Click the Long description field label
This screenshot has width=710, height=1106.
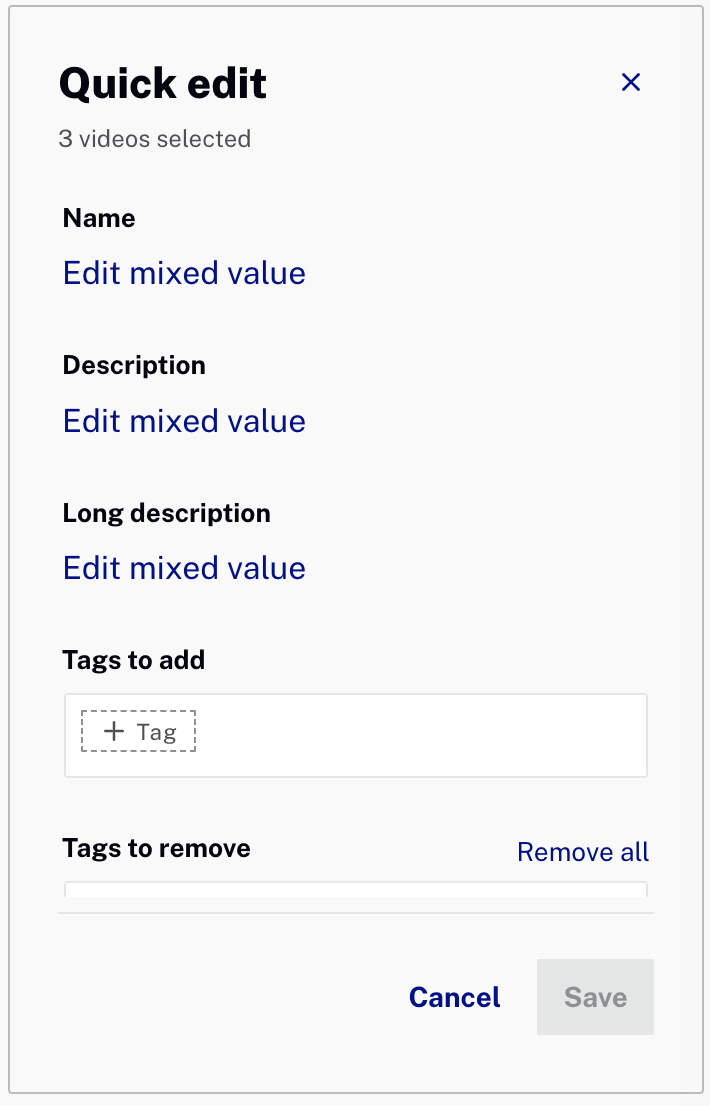point(166,513)
